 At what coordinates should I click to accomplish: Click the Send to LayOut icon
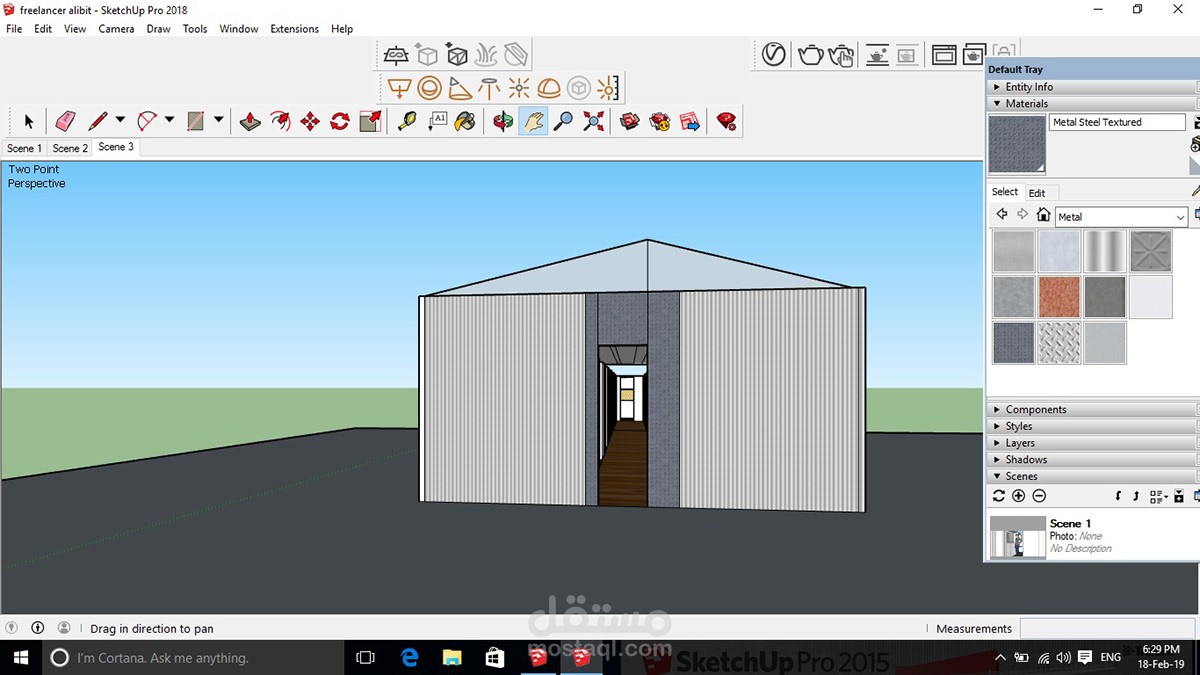click(x=690, y=121)
